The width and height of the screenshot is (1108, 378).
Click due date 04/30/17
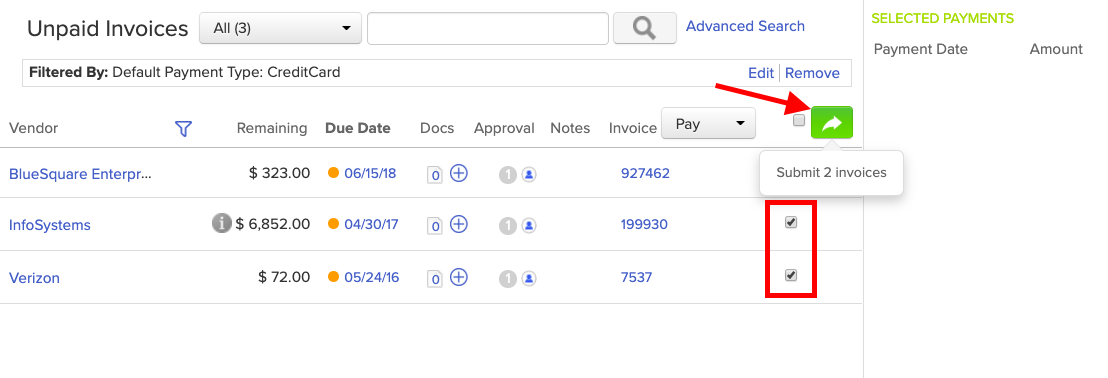click(372, 225)
